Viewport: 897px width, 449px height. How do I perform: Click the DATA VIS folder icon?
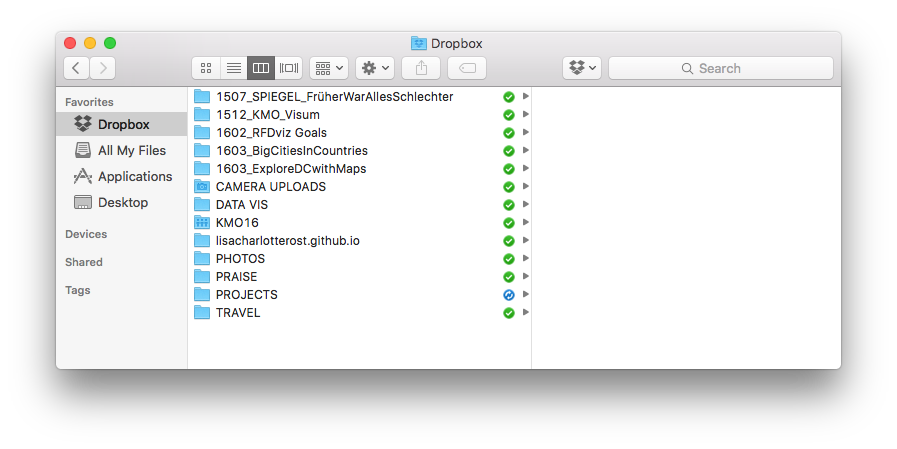coord(202,205)
